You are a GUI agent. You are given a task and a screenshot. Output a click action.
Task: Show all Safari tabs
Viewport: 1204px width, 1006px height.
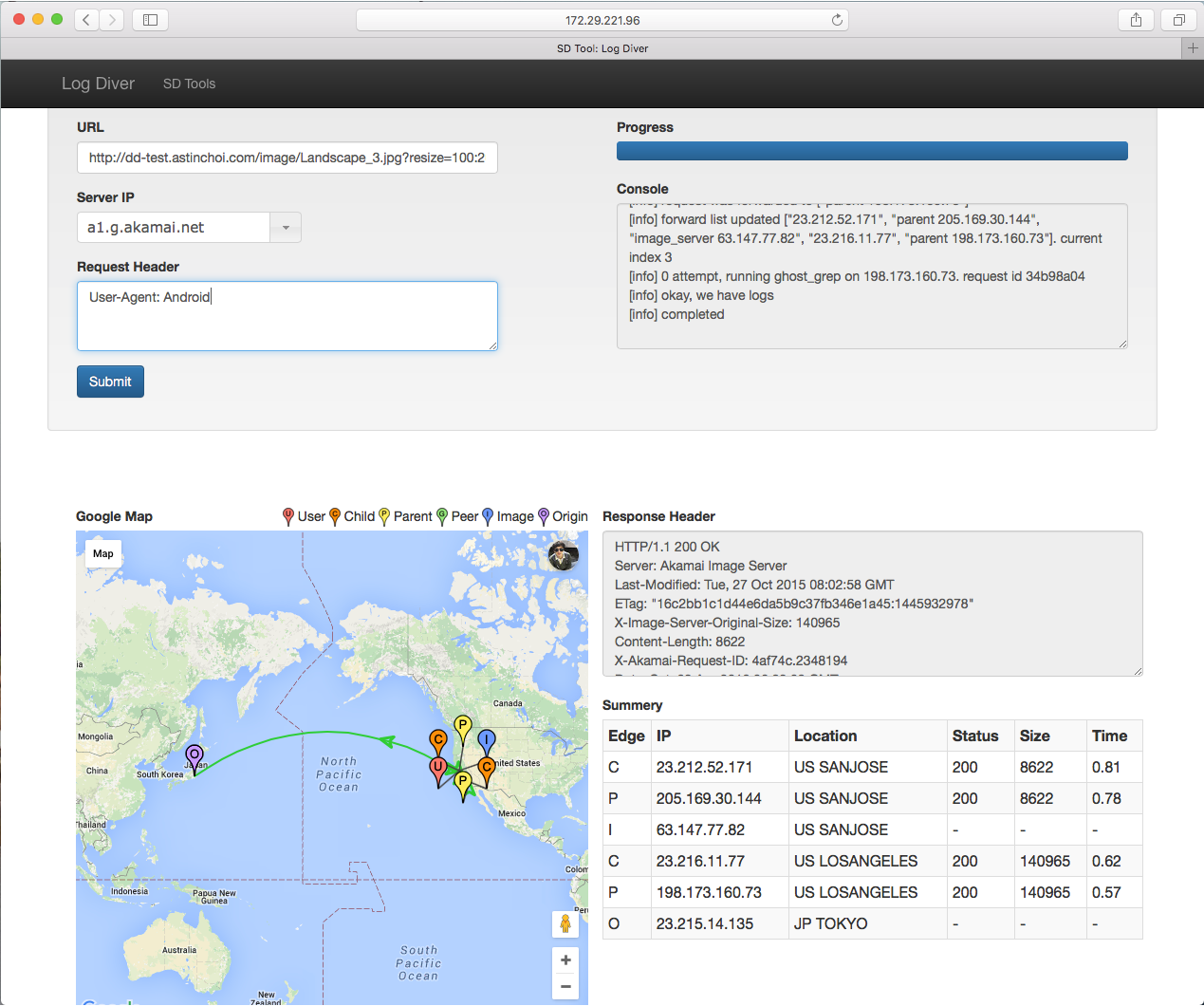[1178, 20]
